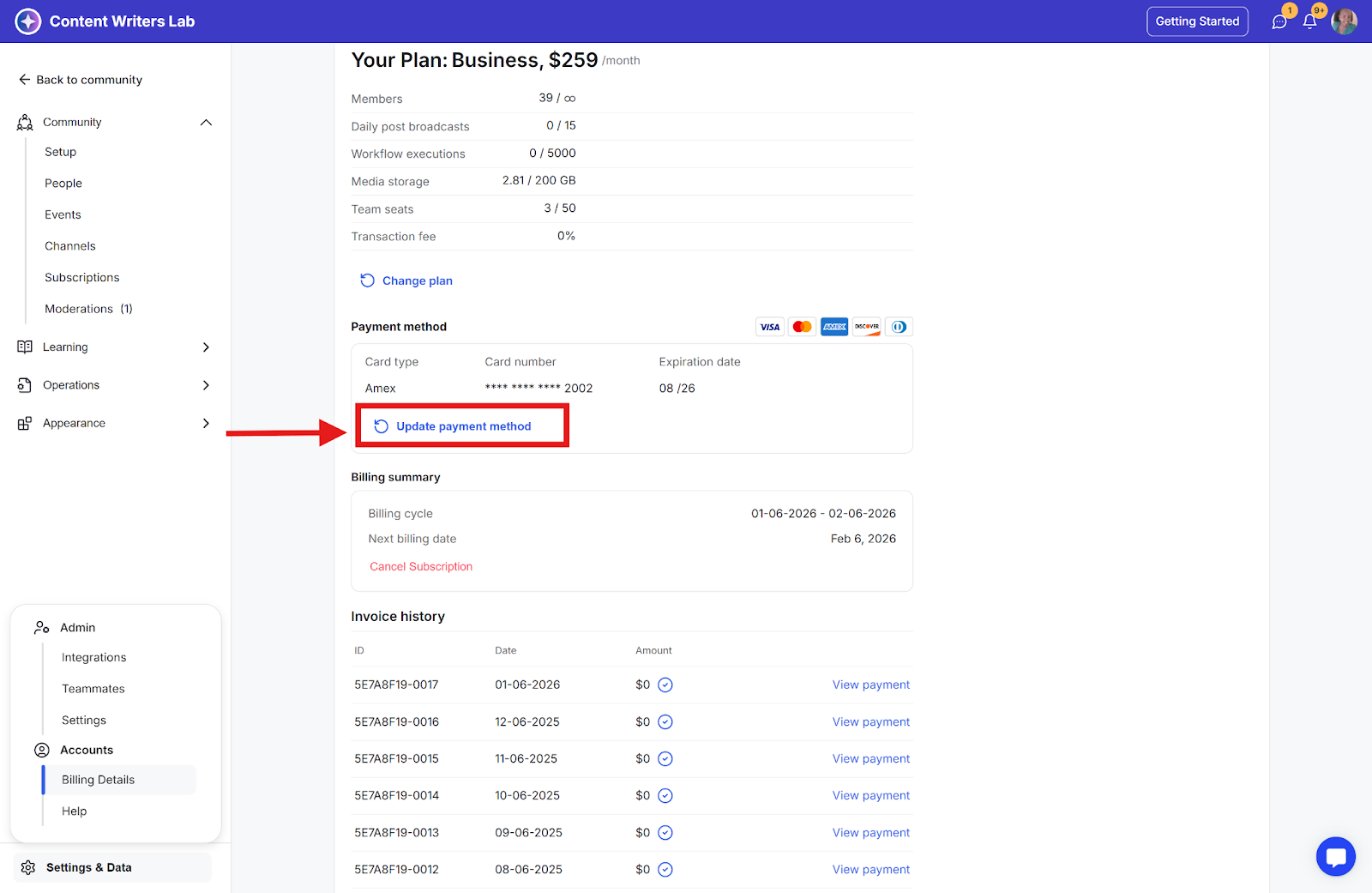Click the Visa card logo icon

tap(769, 327)
